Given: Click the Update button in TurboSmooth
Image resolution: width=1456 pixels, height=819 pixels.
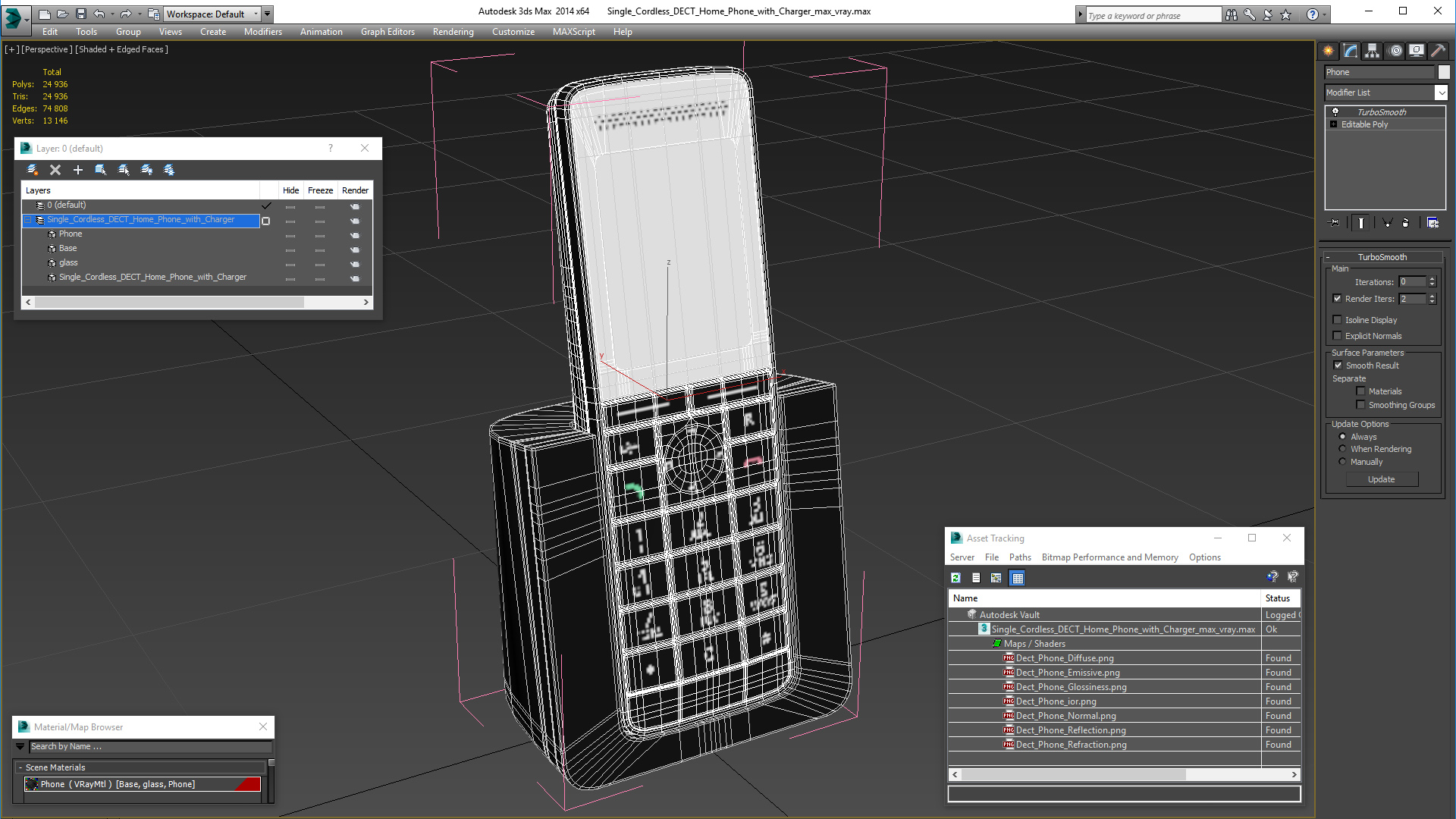Looking at the screenshot, I should click(1381, 479).
